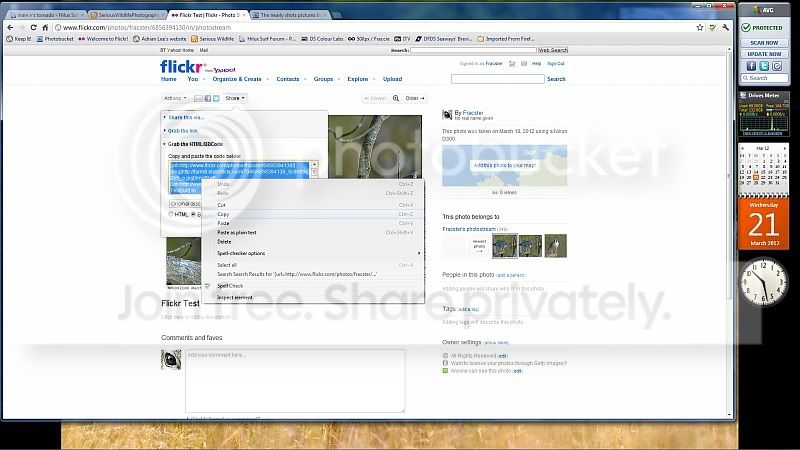Viewport: 800px width, 450px height.
Task: Select the HTML code radio button
Action: tap(171, 214)
